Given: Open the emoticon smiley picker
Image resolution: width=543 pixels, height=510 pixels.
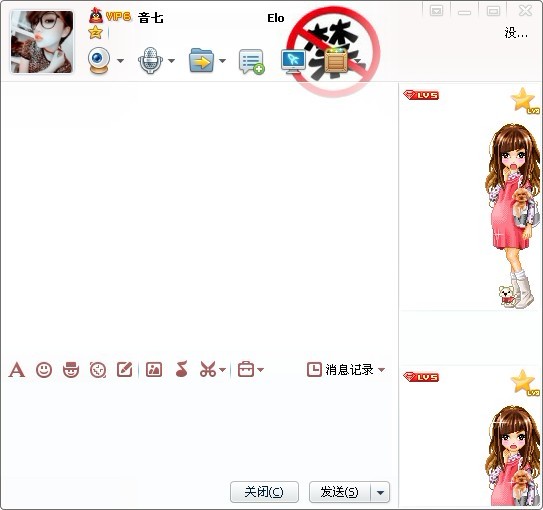Looking at the screenshot, I should [44, 369].
